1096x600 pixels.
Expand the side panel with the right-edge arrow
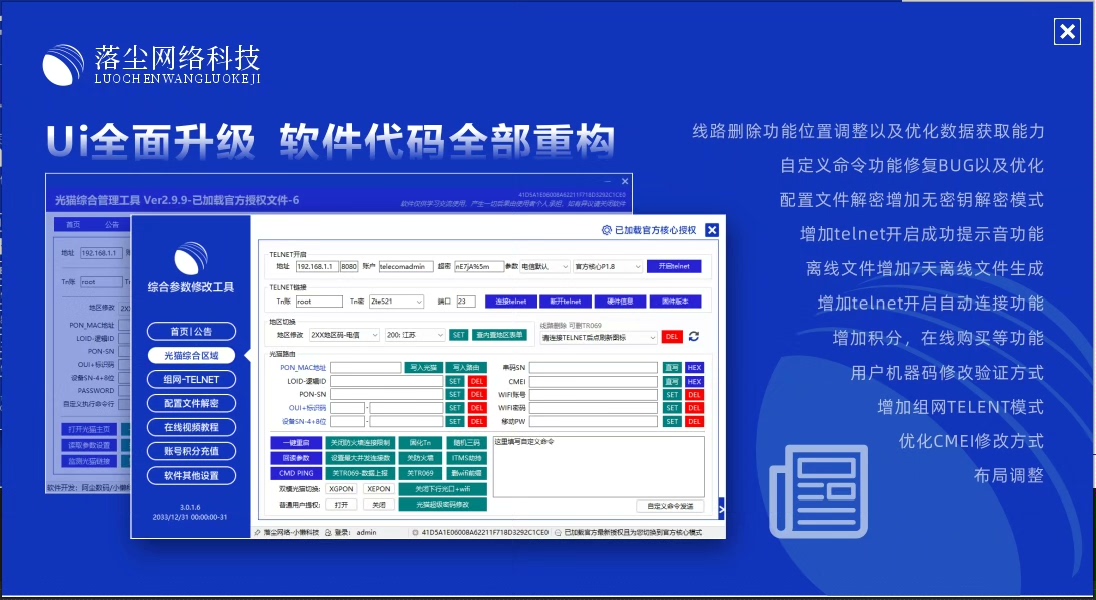point(721,508)
